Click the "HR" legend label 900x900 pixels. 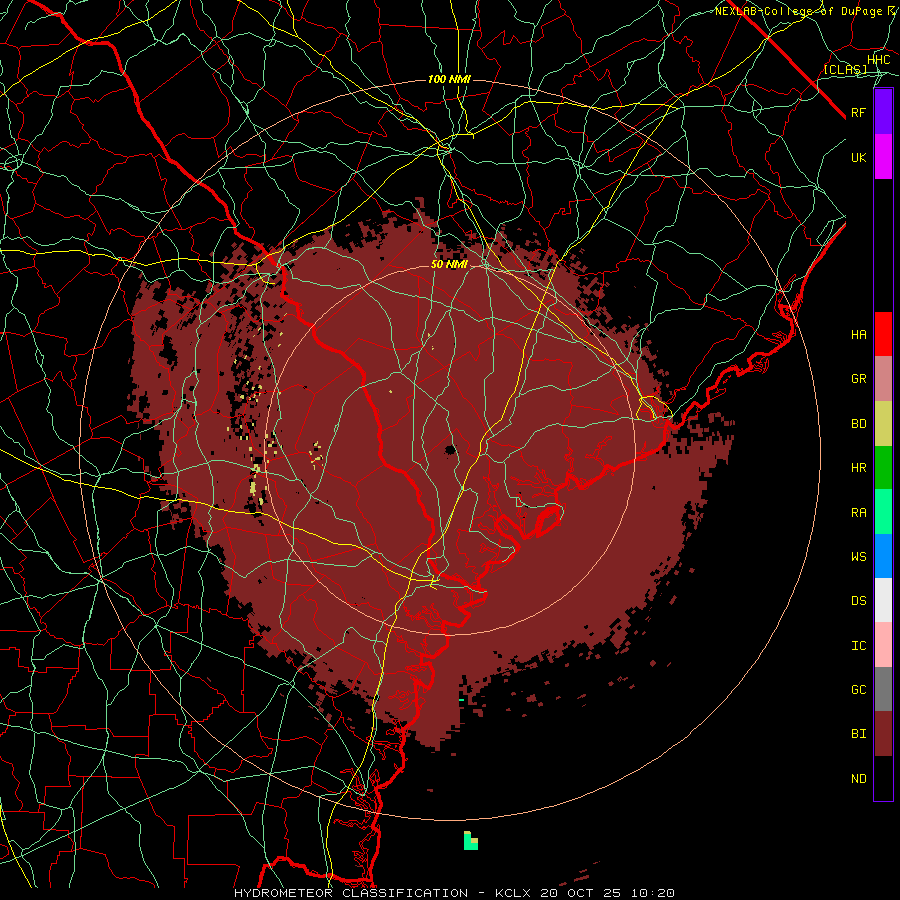858,468
